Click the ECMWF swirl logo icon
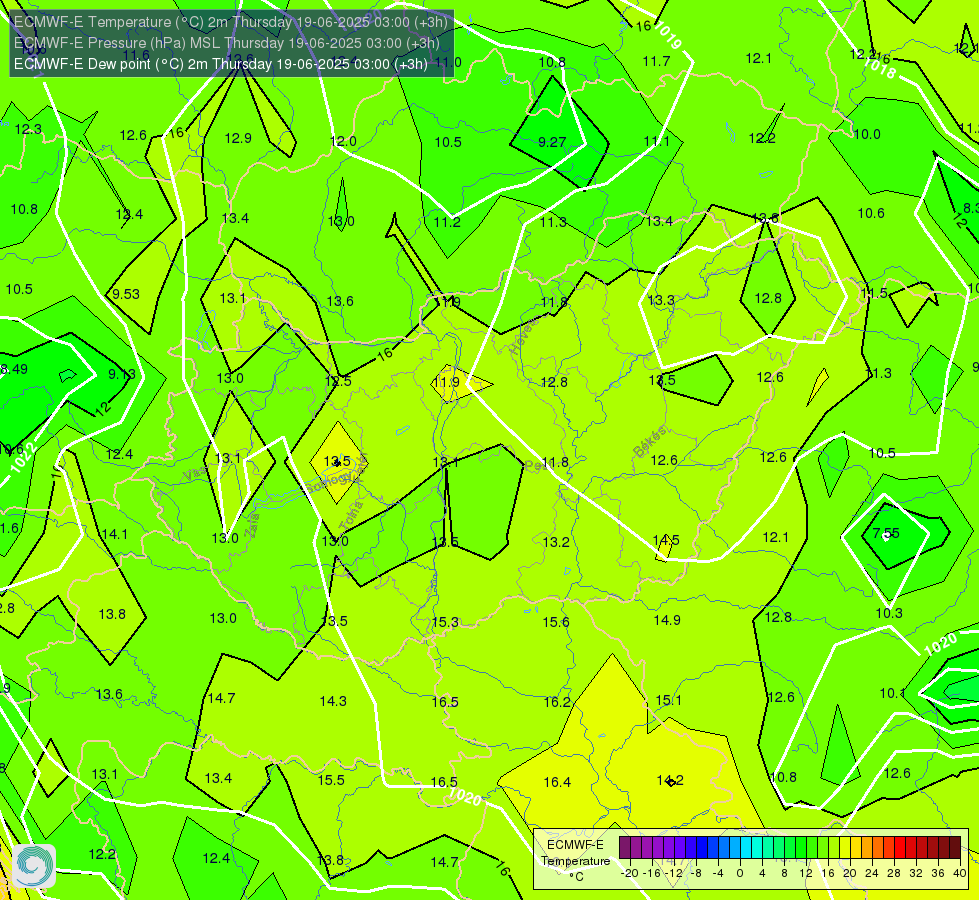 (34, 866)
